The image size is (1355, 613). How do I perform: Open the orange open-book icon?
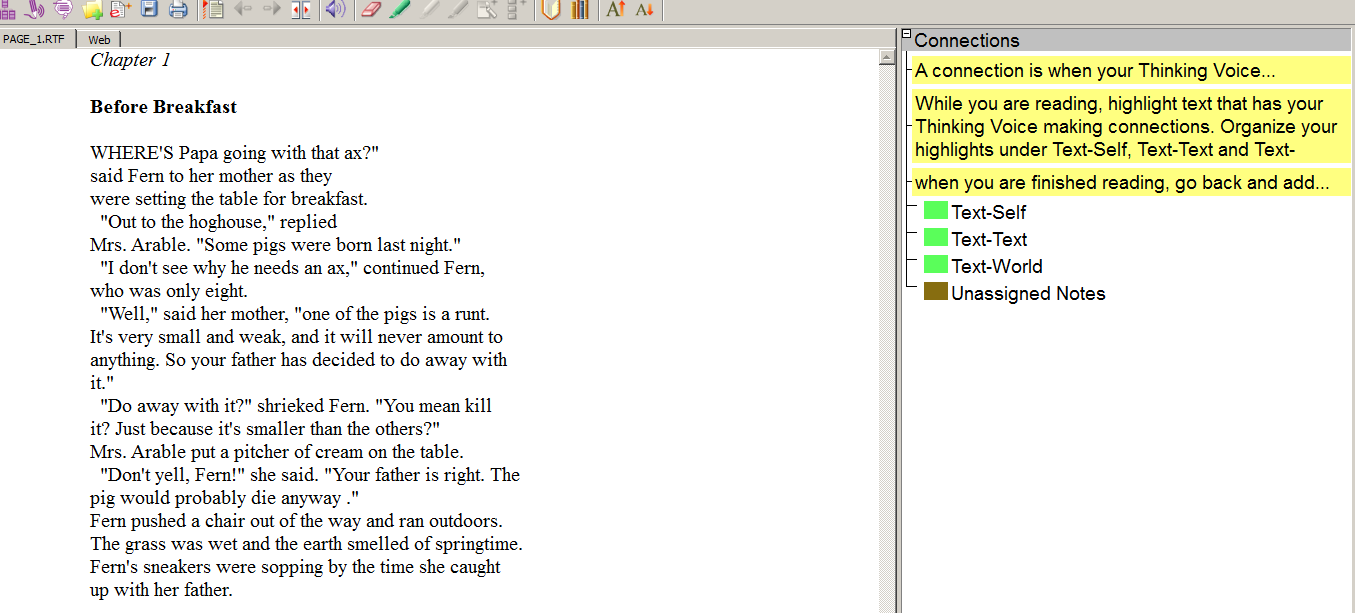tap(550, 10)
